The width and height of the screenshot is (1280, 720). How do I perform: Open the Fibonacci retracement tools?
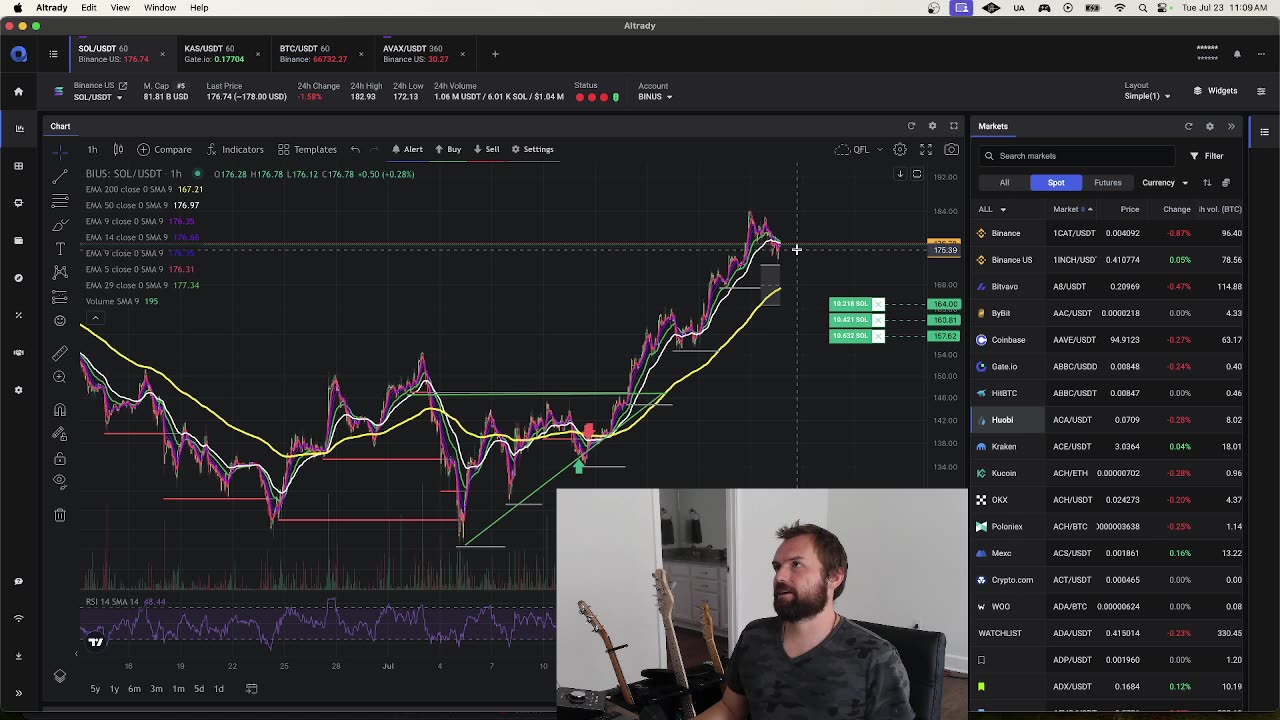click(60, 200)
